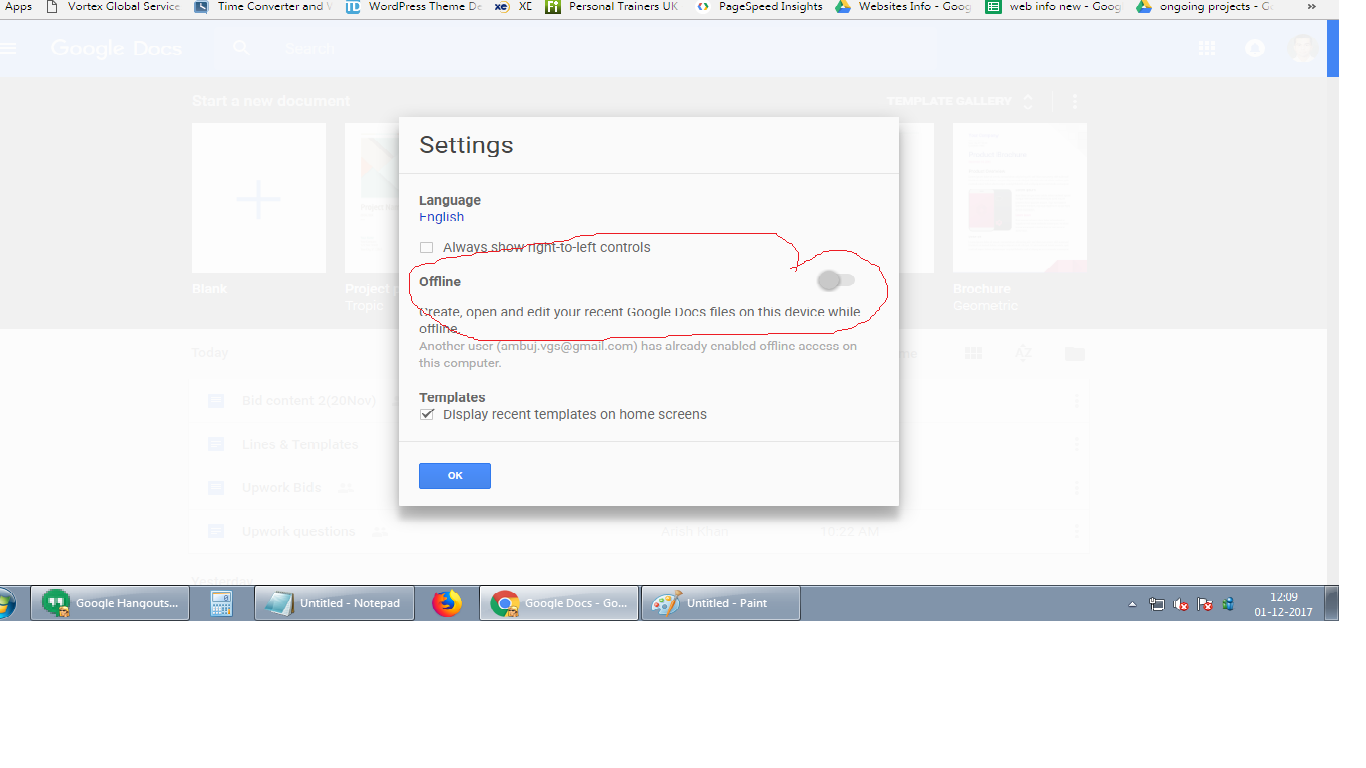Open the Action Center flag tray icon

click(1205, 604)
